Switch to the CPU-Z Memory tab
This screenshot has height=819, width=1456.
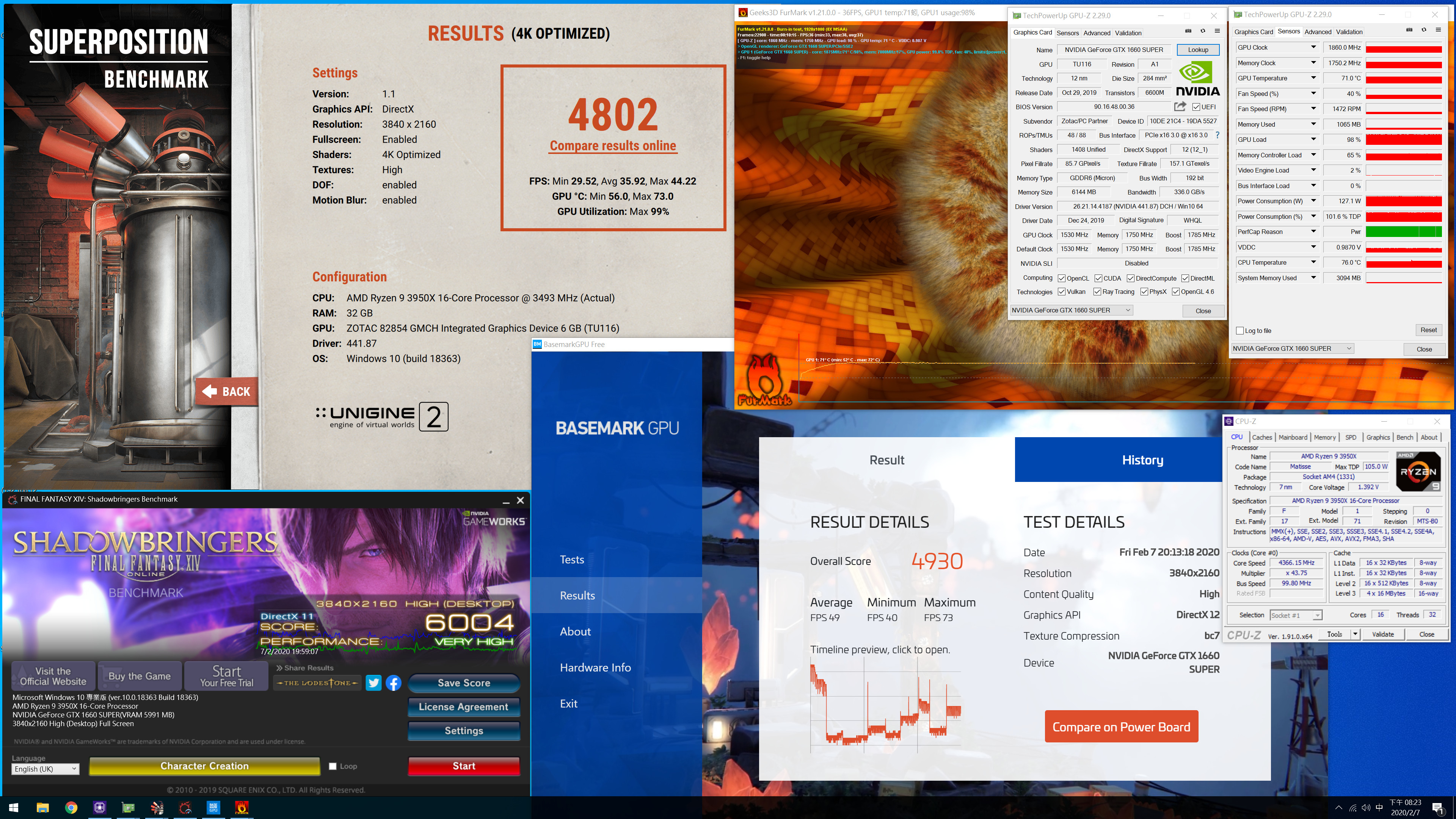pos(1324,437)
